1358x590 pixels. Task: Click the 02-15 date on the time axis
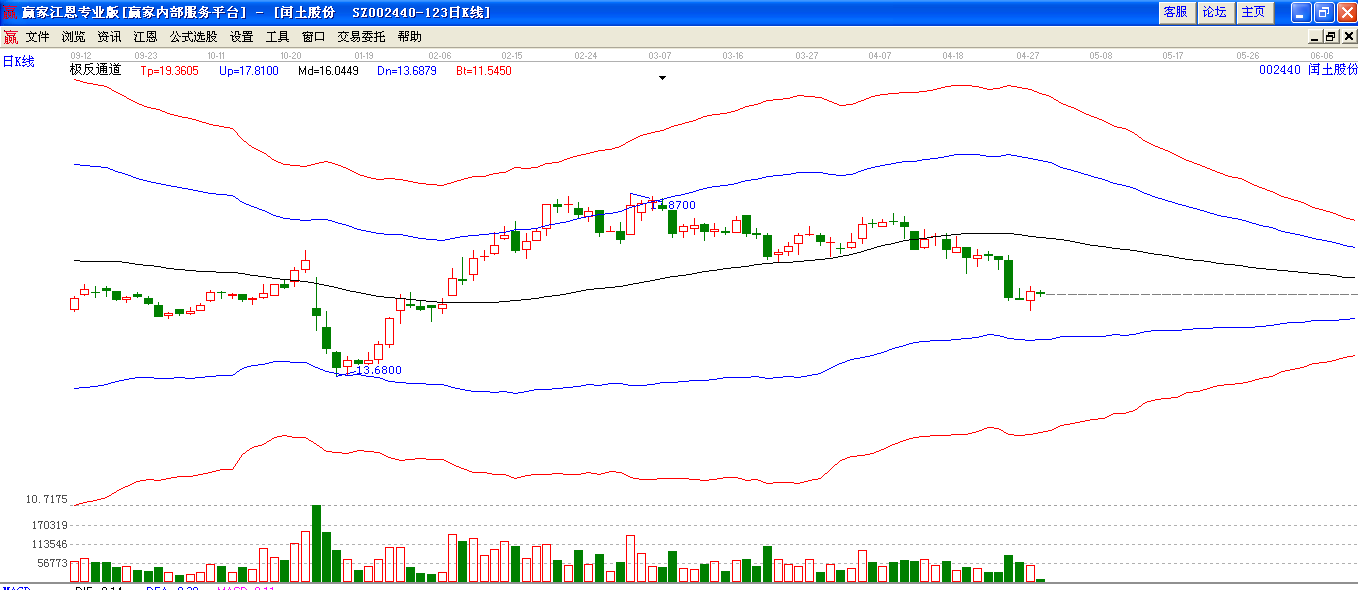[512, 56]
